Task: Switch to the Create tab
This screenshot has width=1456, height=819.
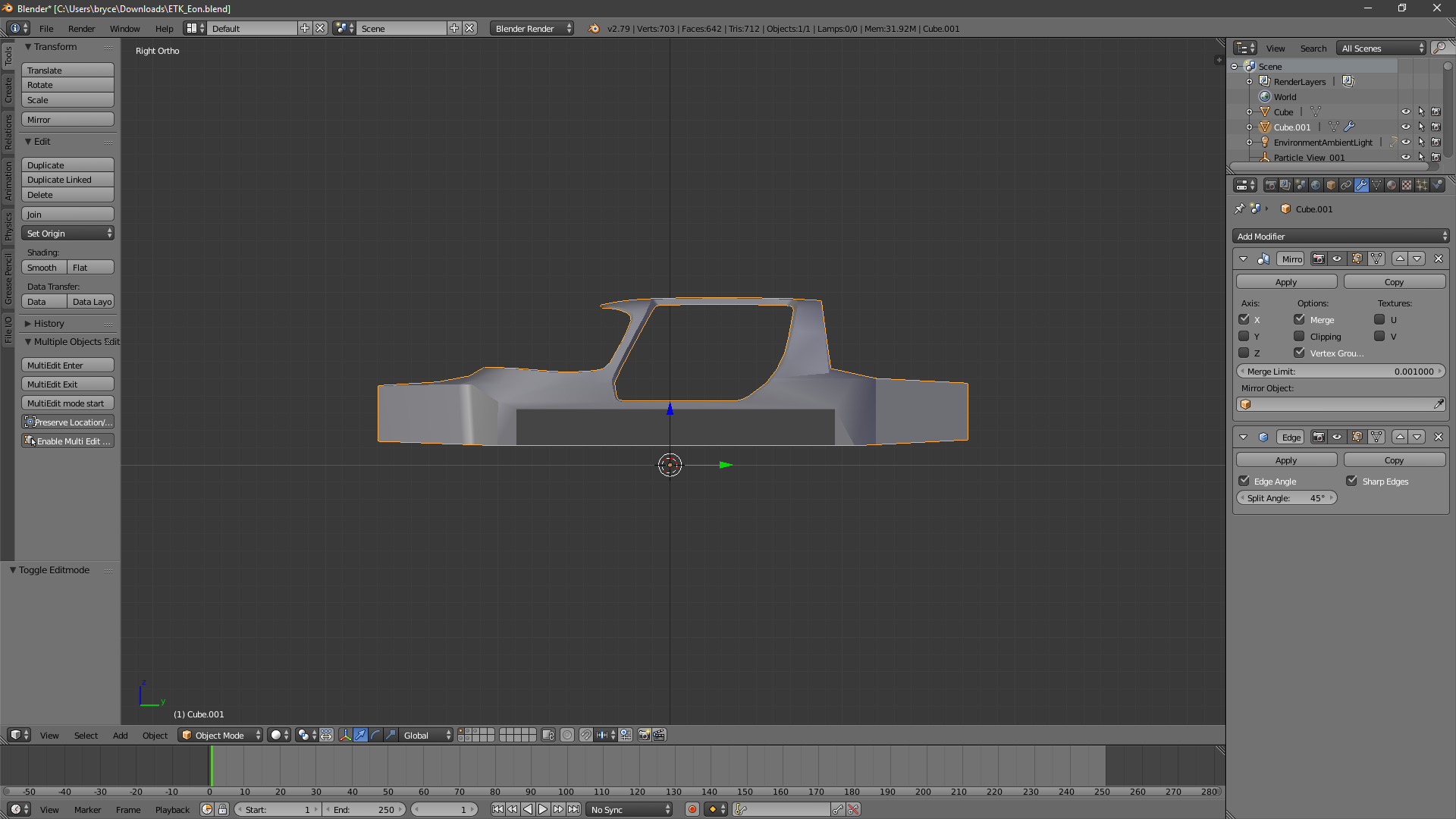Action: 8,89
